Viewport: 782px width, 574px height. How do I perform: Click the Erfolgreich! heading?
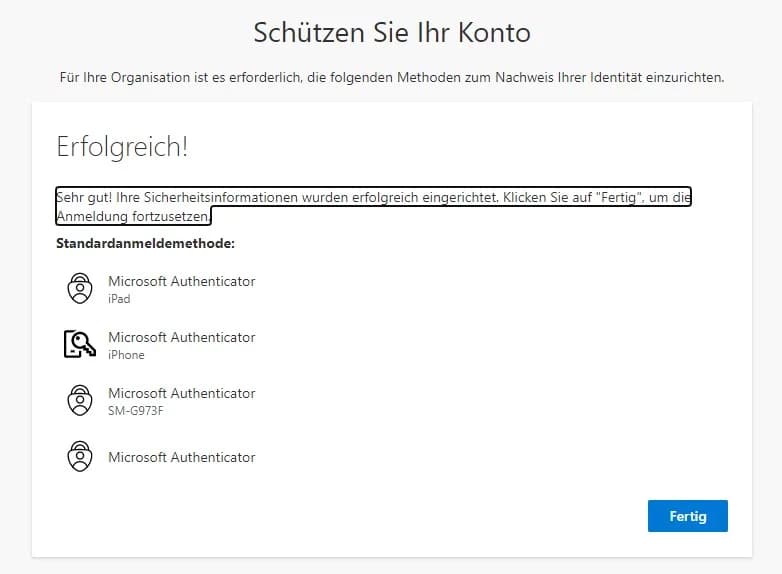(122, 147)
